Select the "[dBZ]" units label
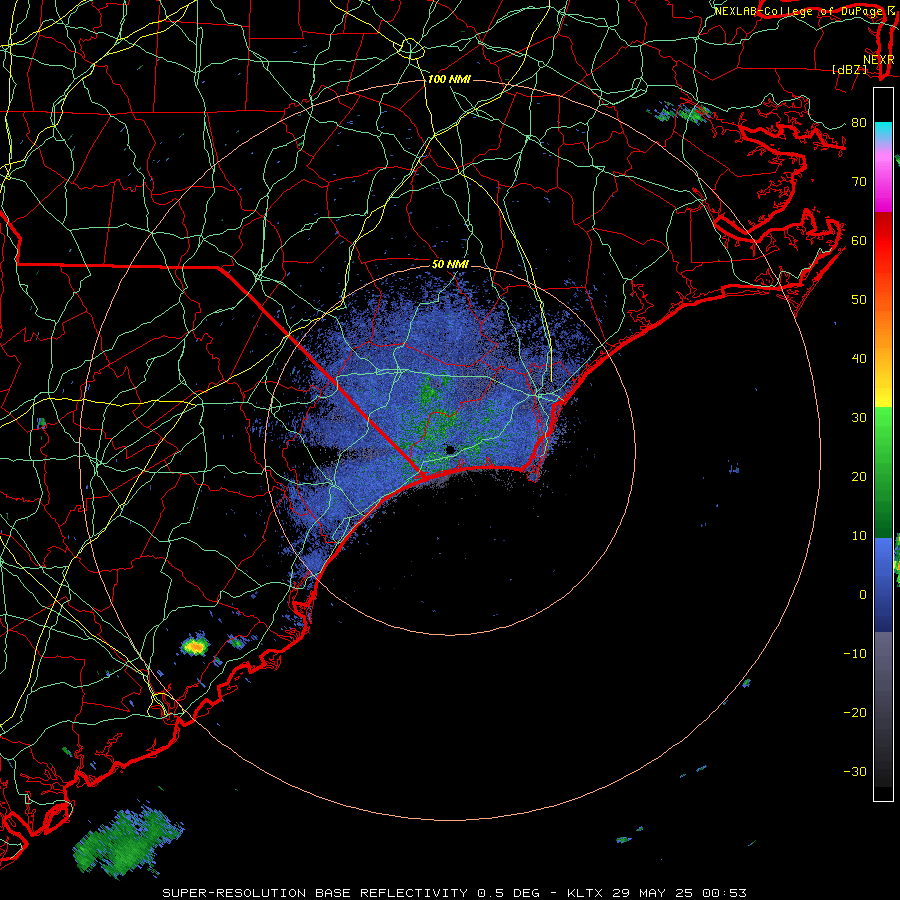The width and height of the screenshot is (900, 900). tap(849, 69)
